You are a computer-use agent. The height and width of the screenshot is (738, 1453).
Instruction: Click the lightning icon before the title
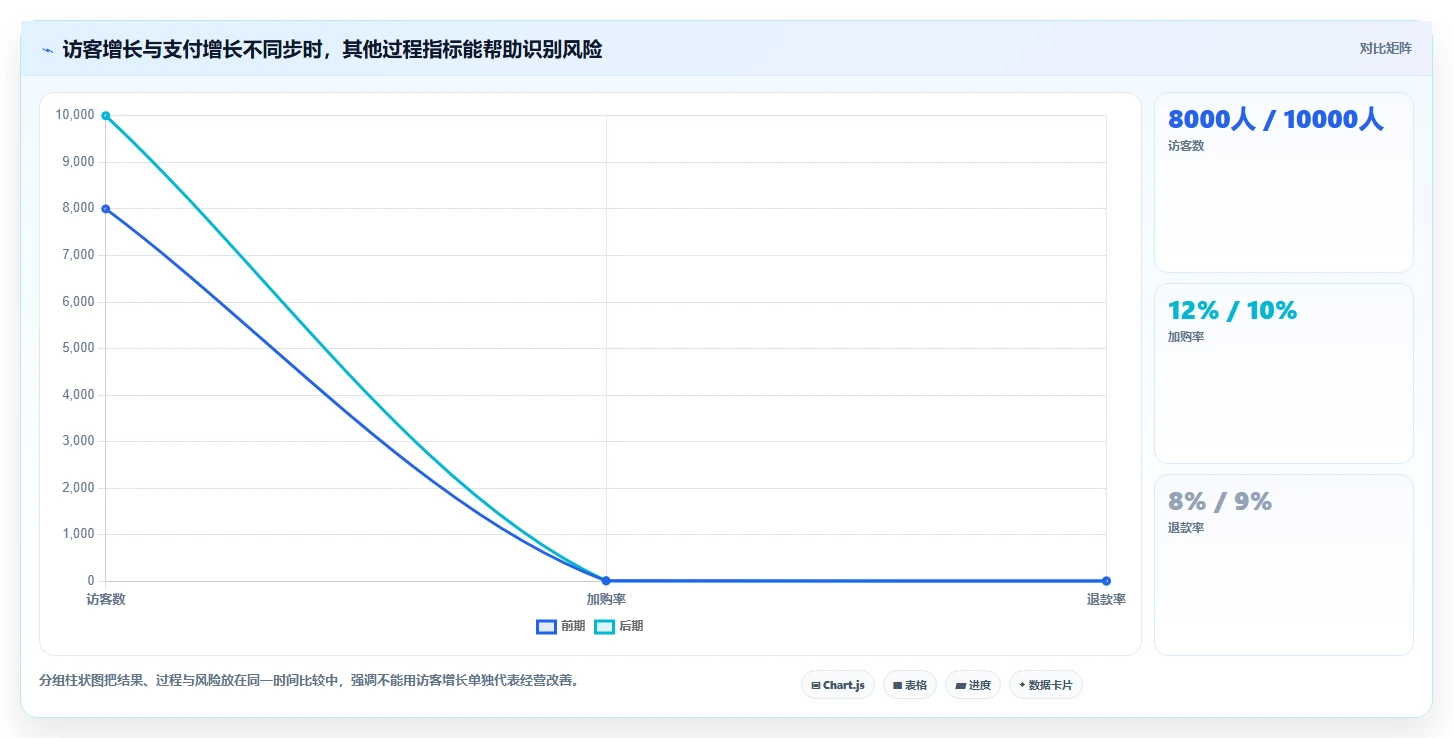[x=47, y=50]
